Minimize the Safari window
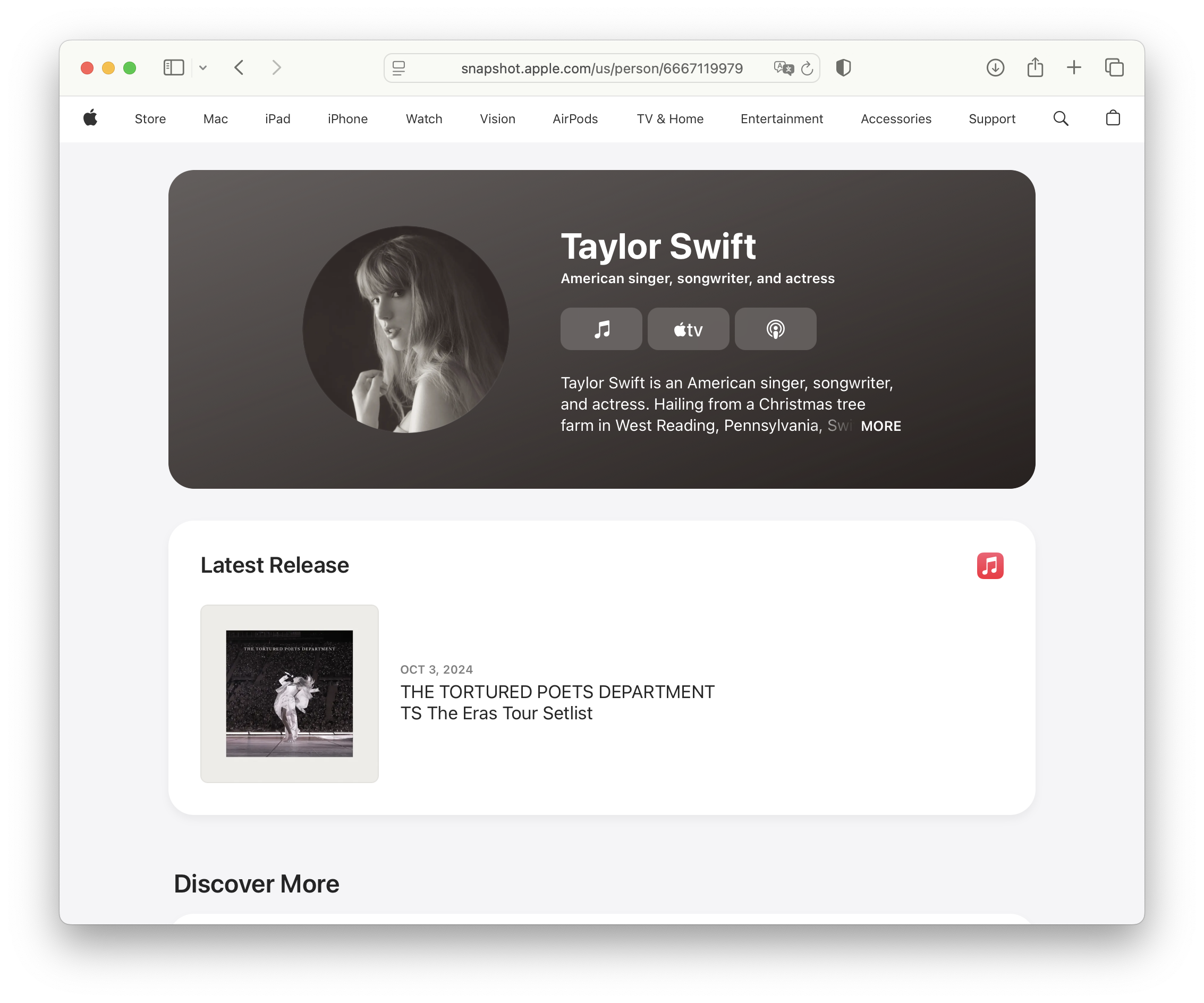Image resolution: width=1204 pixels, height=1003 pixels. pyautogui.click(x=108, y=68)
